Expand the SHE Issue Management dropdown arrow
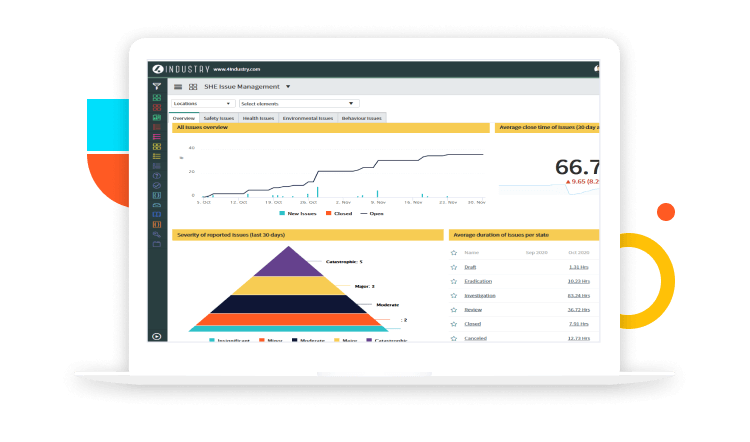 (x=288, y=87)
